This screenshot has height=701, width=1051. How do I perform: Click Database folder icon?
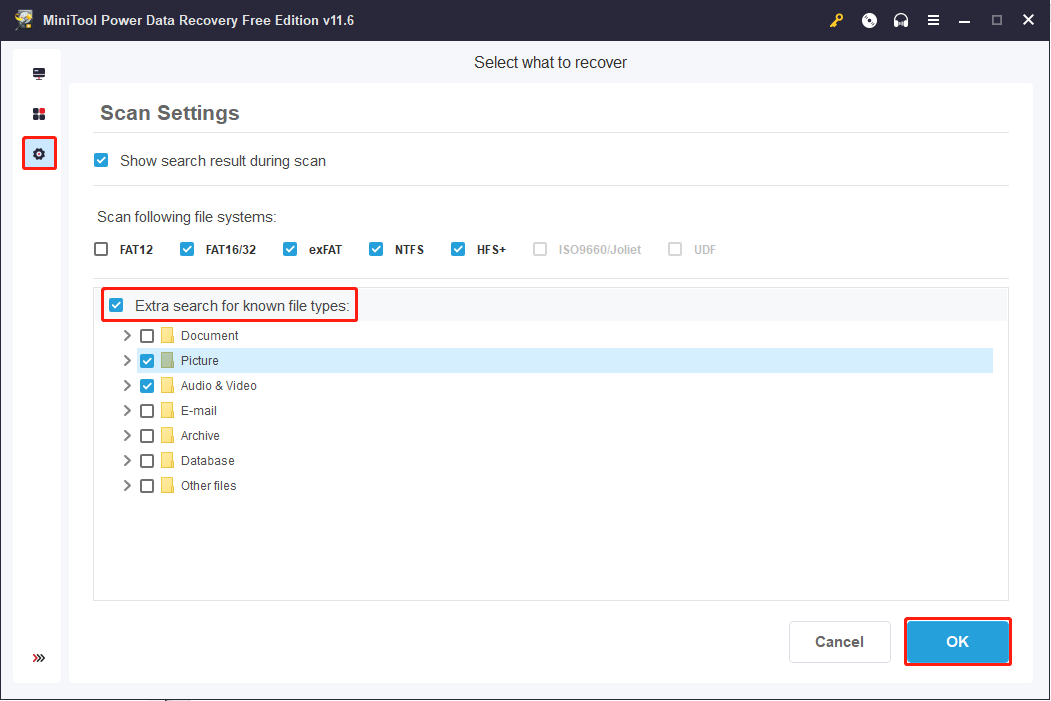[168, 460]
